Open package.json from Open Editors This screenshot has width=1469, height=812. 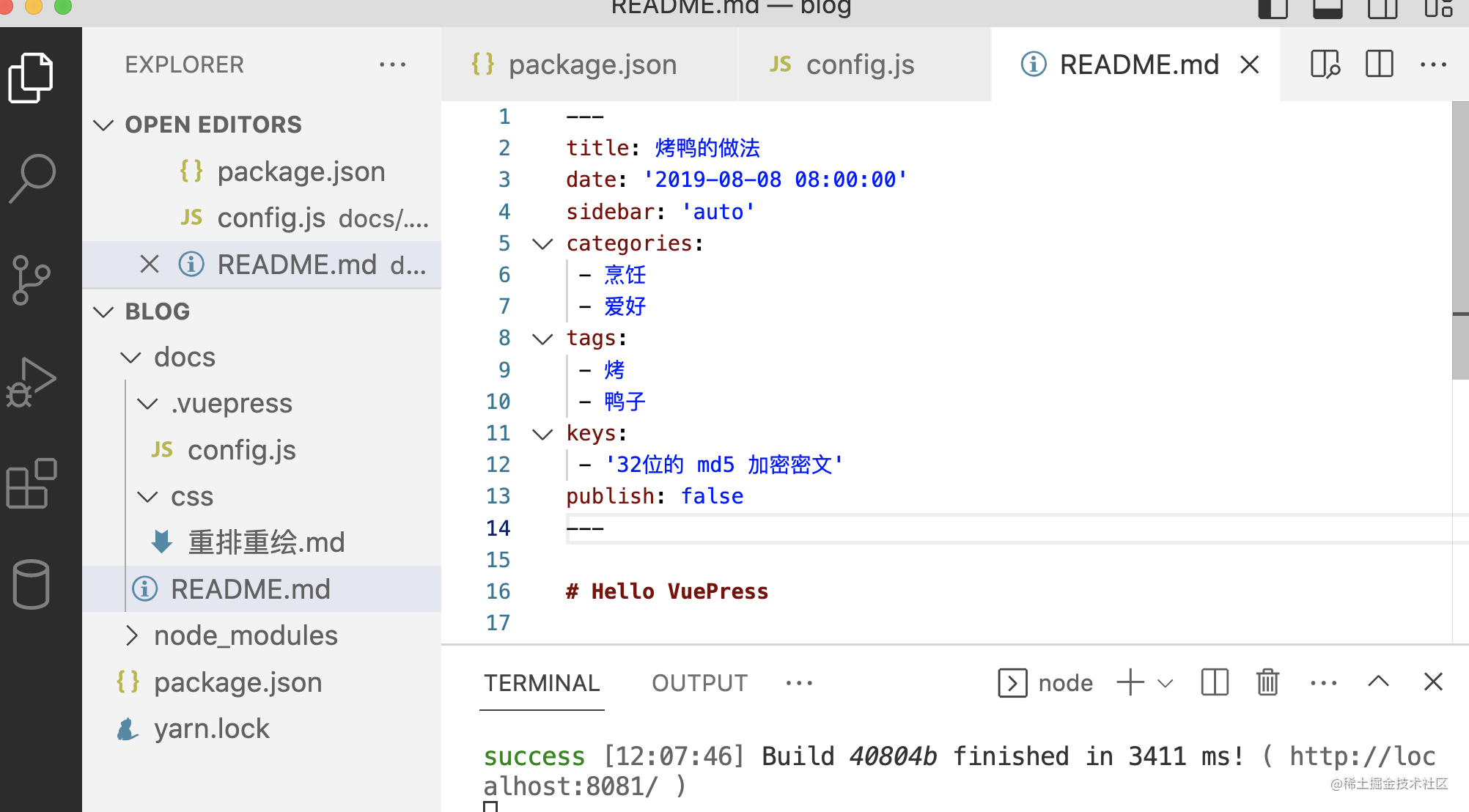(x=262, y=171)
